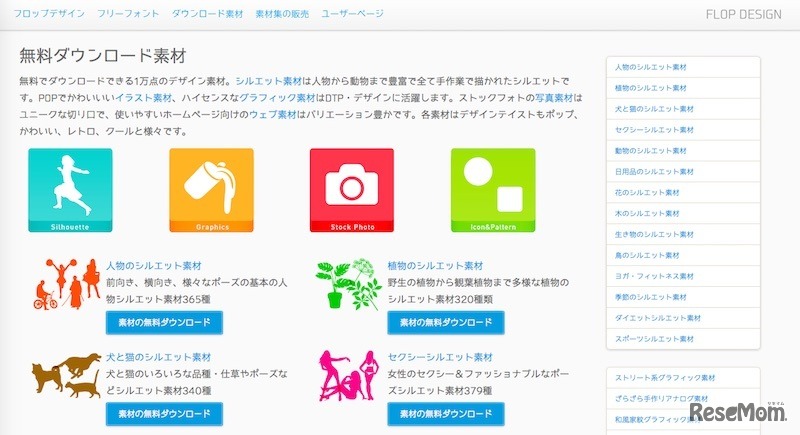Go to フロップデザイン in top navigation
The image size is (800, 435).
[x=49, y=14]
